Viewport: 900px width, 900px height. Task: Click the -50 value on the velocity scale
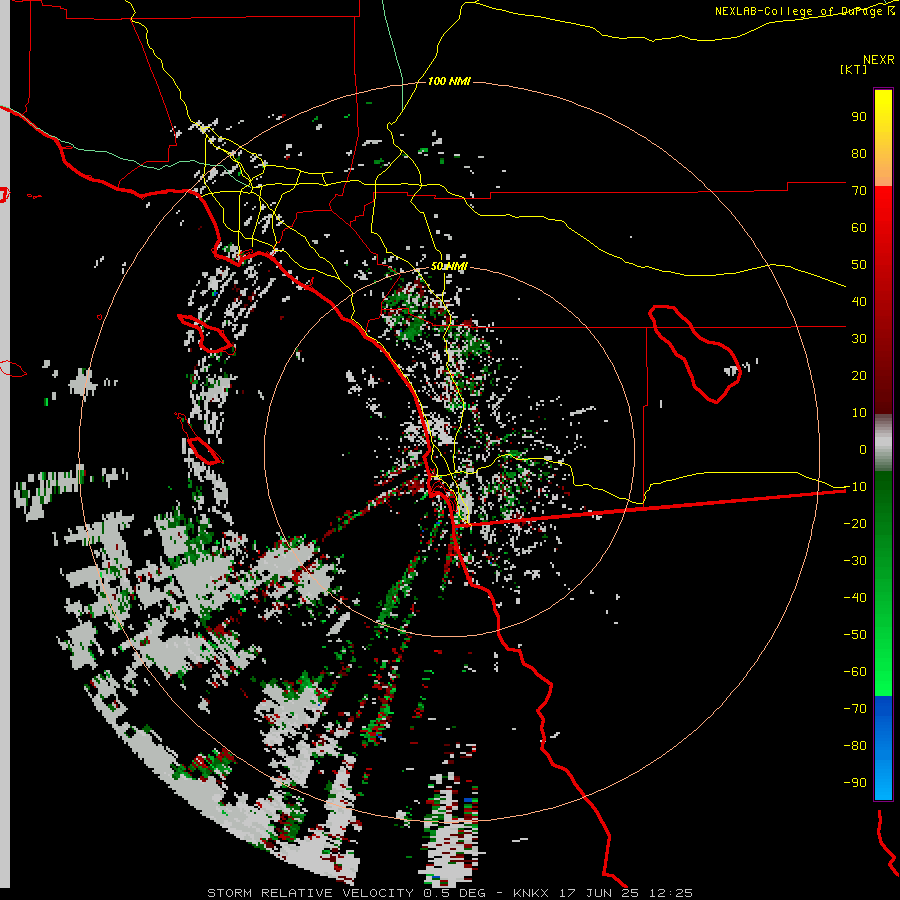click(855, 635)
